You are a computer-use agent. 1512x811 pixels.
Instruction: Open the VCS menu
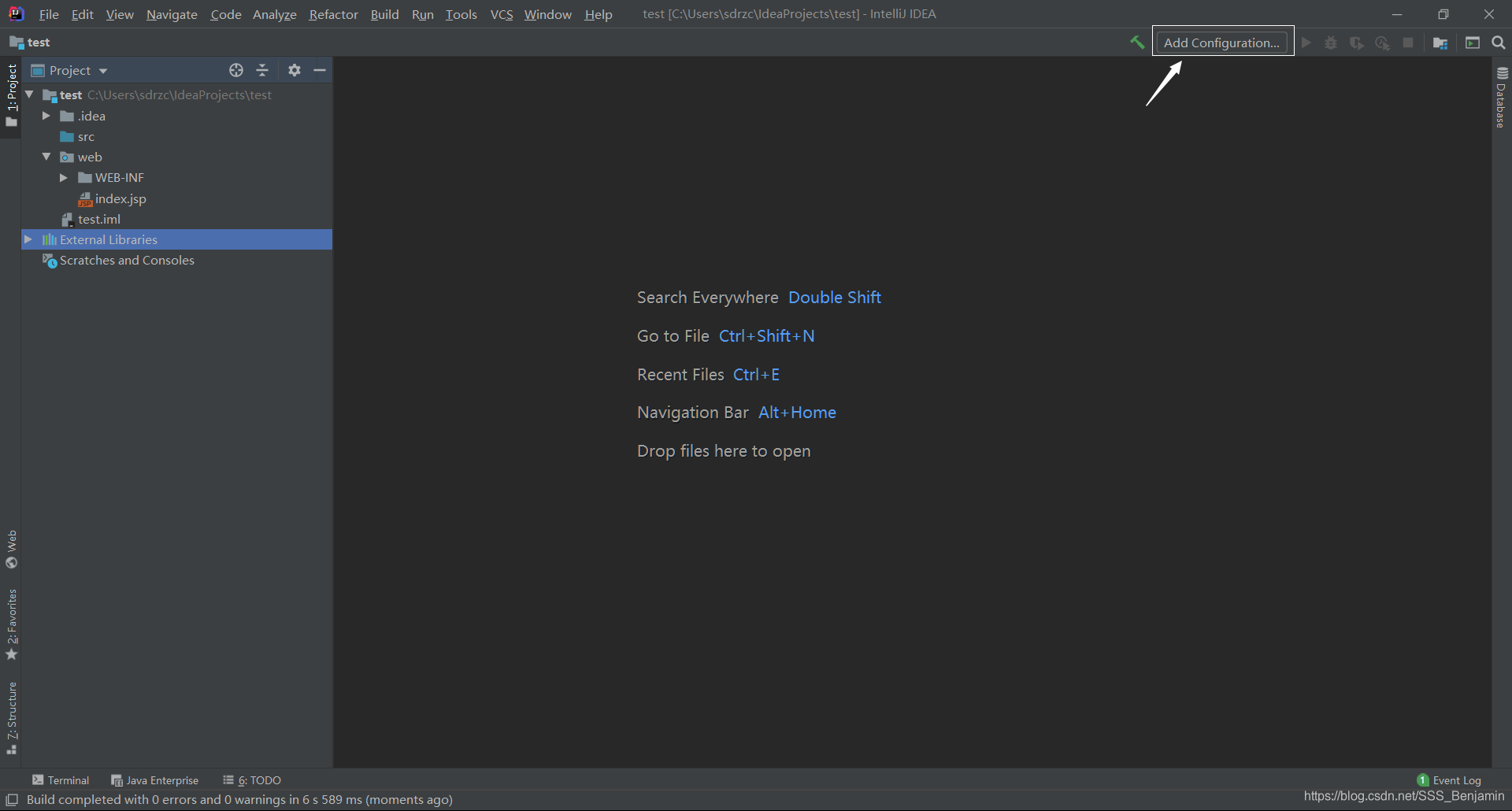click(x=502, y=14)
